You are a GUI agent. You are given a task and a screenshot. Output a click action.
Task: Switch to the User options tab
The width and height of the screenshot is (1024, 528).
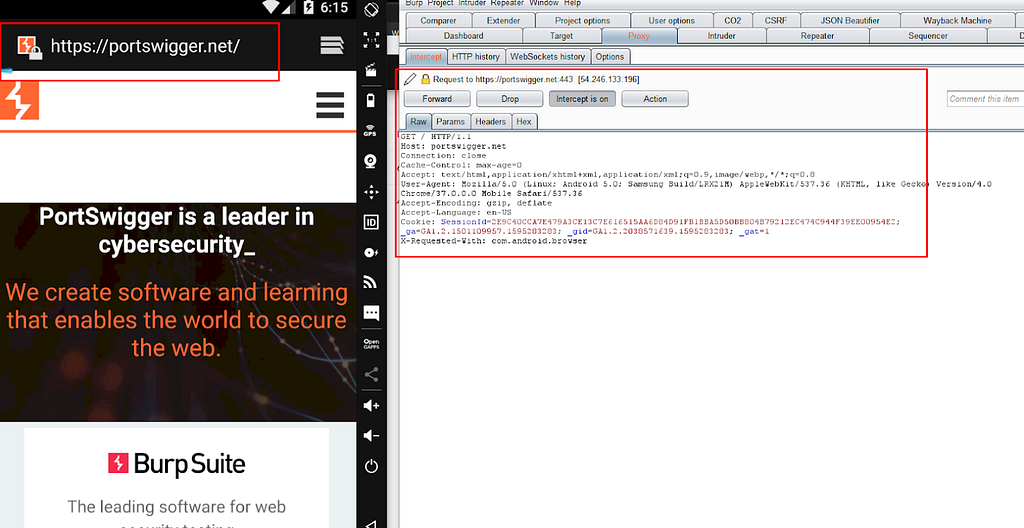pyautogui.click(x=672, y=20)
